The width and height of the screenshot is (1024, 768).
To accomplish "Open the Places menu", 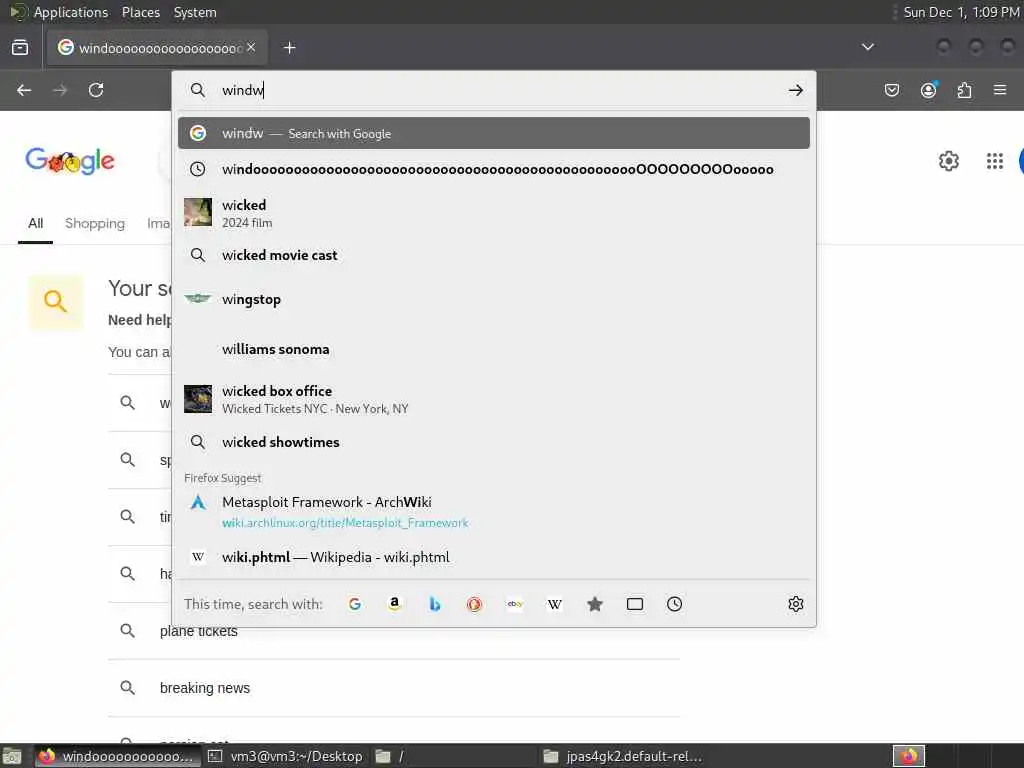I will click(x=140, y=12).
